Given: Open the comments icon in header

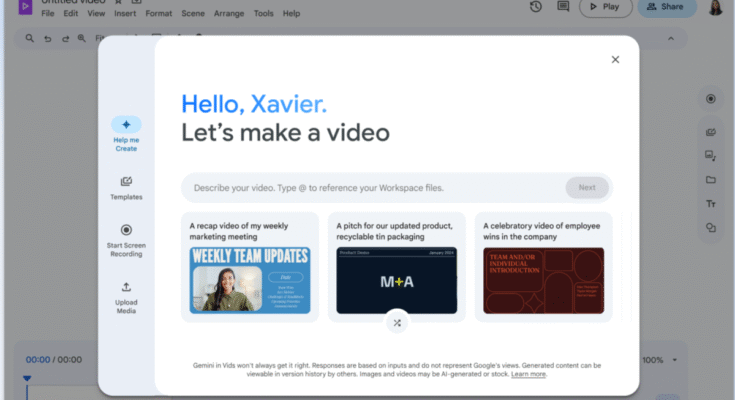Looking at the screenshot, I should 563,7.
